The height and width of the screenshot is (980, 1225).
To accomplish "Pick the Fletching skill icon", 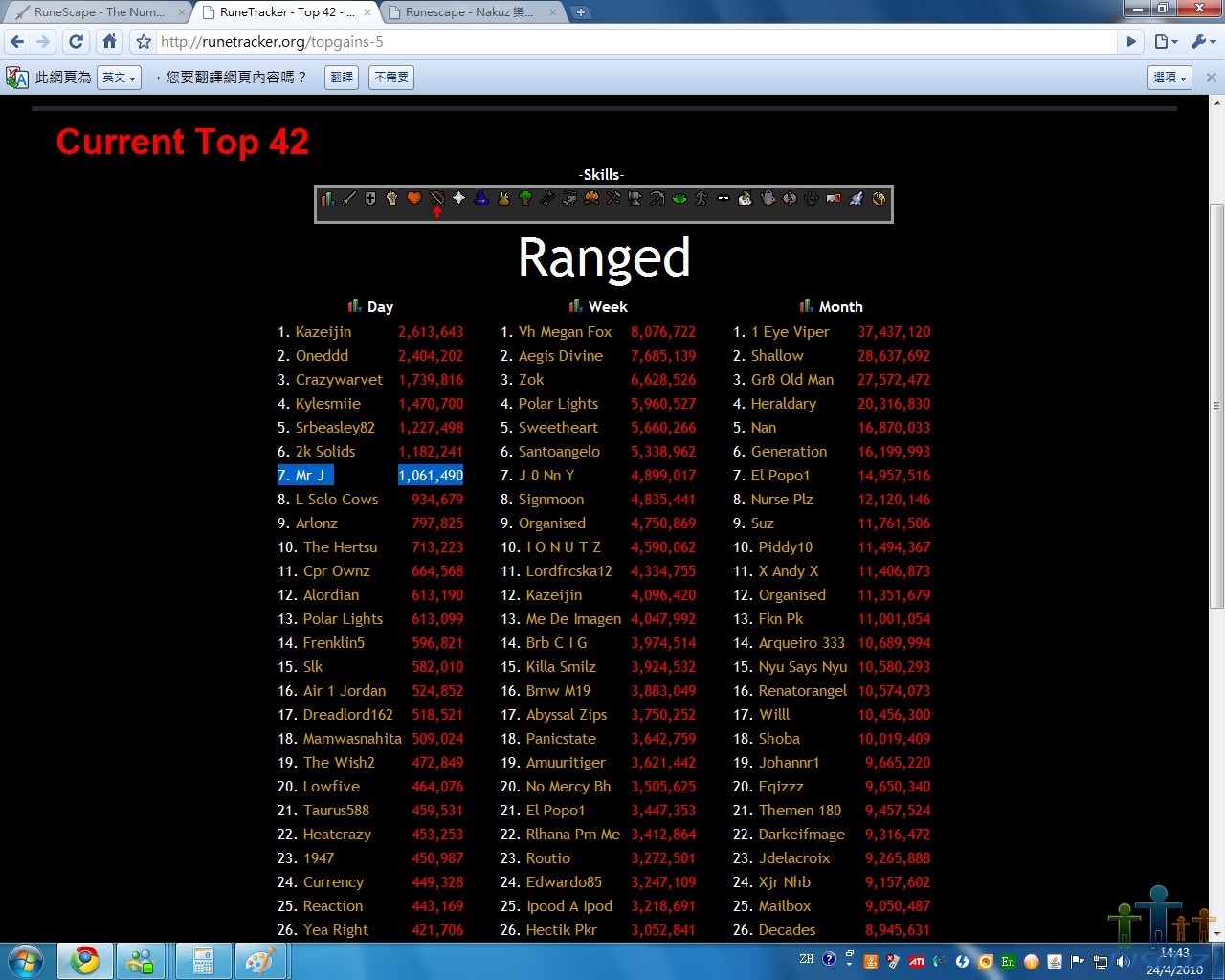I will click(547, 198).
